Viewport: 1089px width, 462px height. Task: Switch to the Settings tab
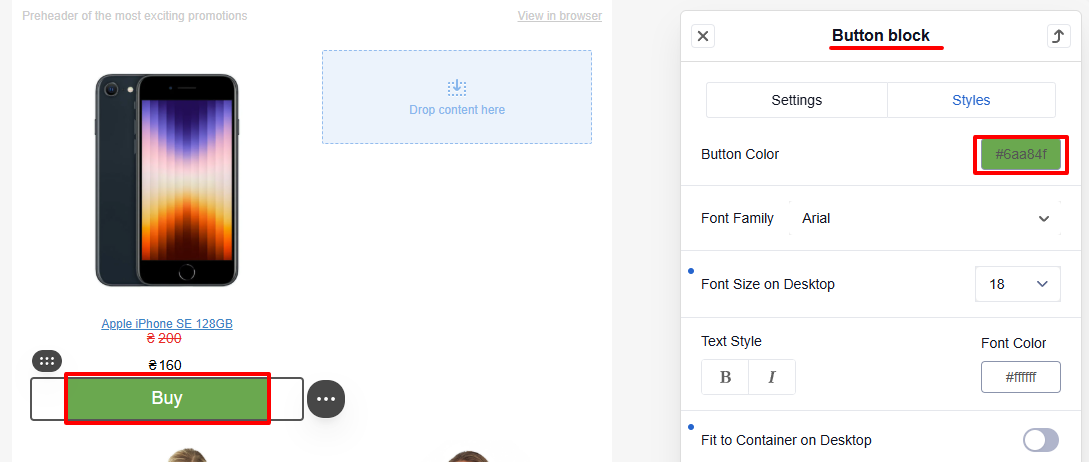coord(797,100)
